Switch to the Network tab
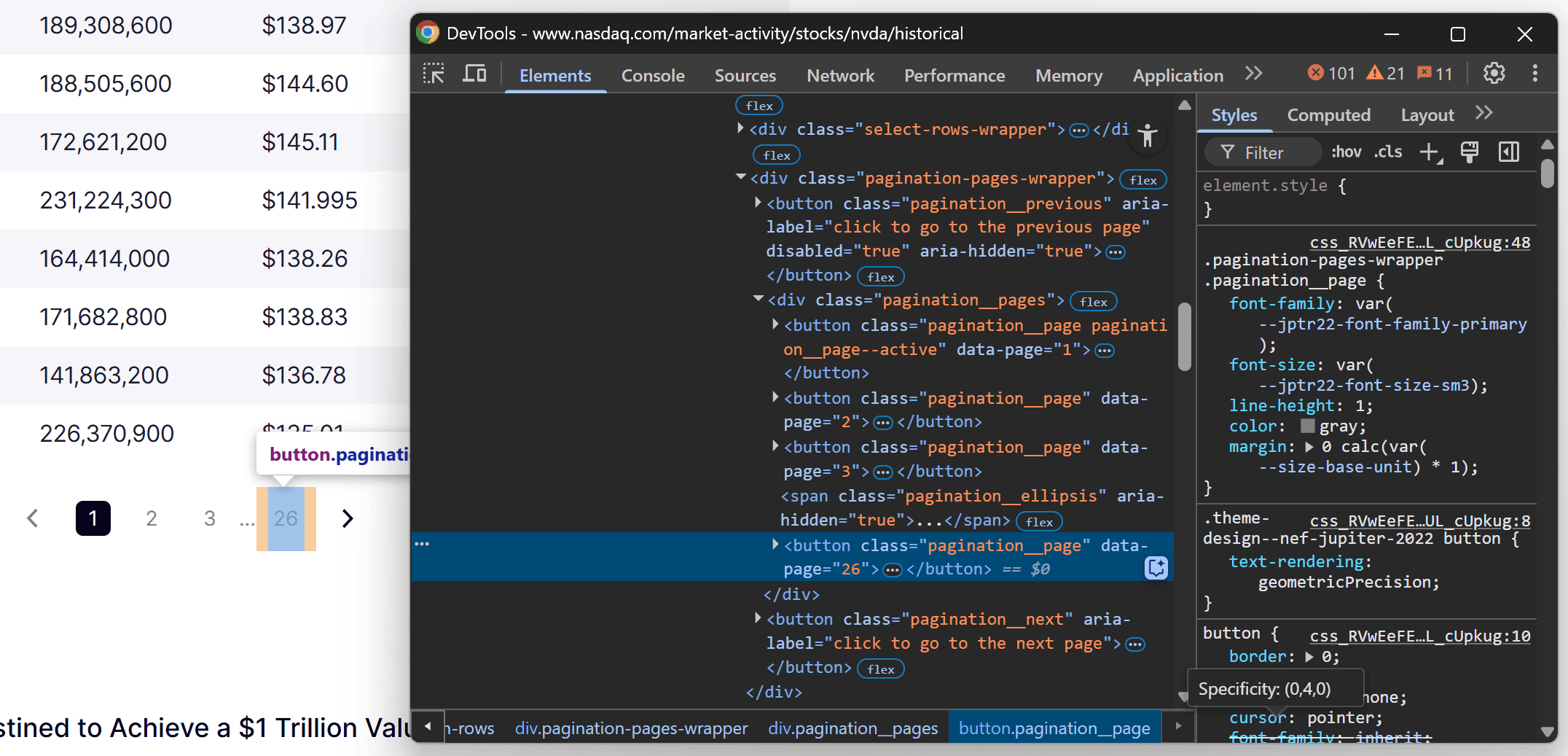 coord(841,75)
